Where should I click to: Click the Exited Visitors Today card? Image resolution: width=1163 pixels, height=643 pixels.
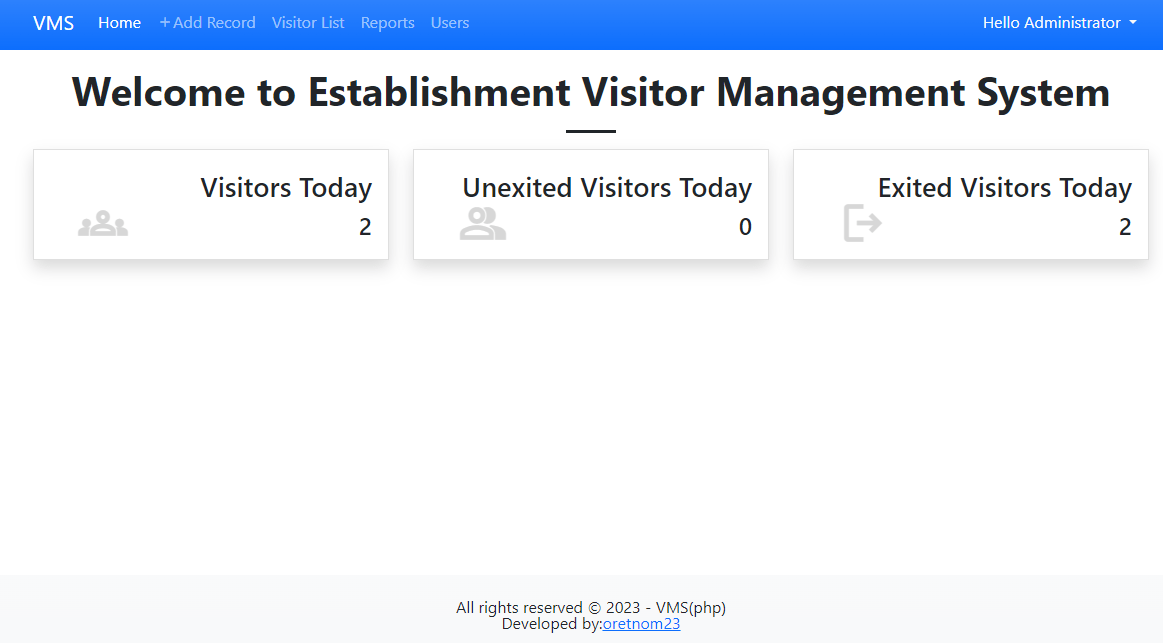970,204
